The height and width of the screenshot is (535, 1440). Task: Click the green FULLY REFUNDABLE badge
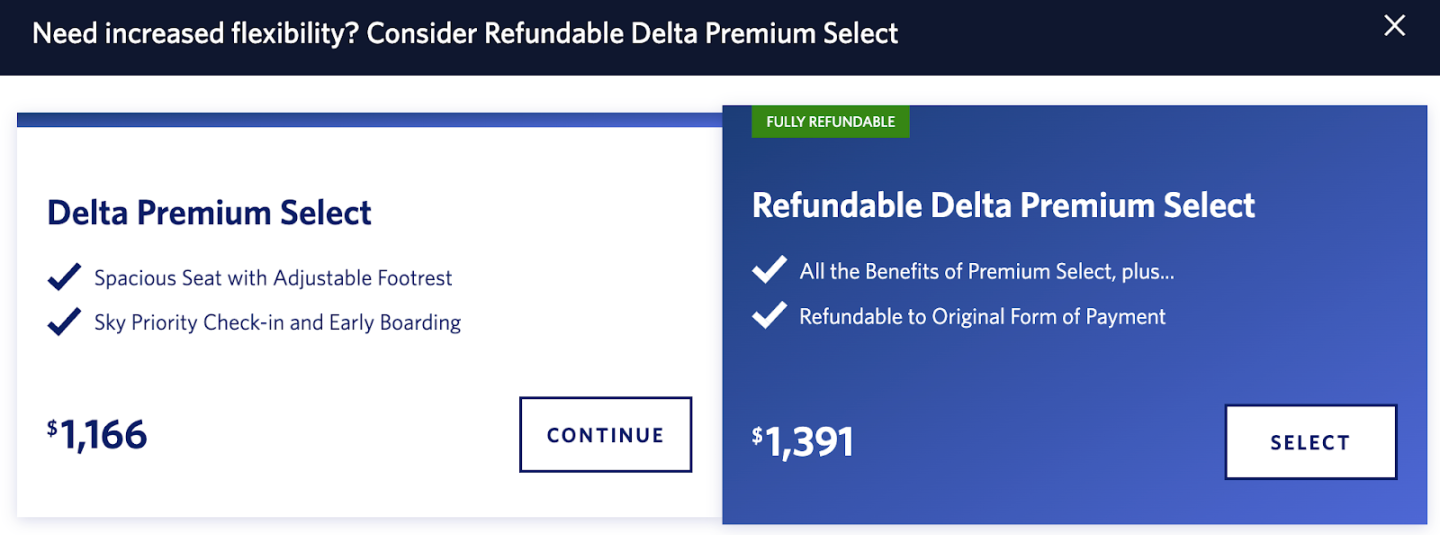(830, 121)
